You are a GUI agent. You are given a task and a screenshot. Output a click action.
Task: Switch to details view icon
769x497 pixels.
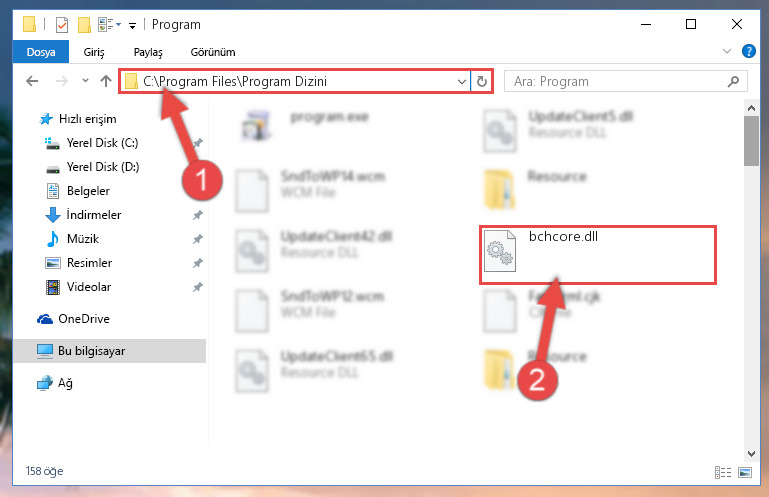click(x=723, y=472)
